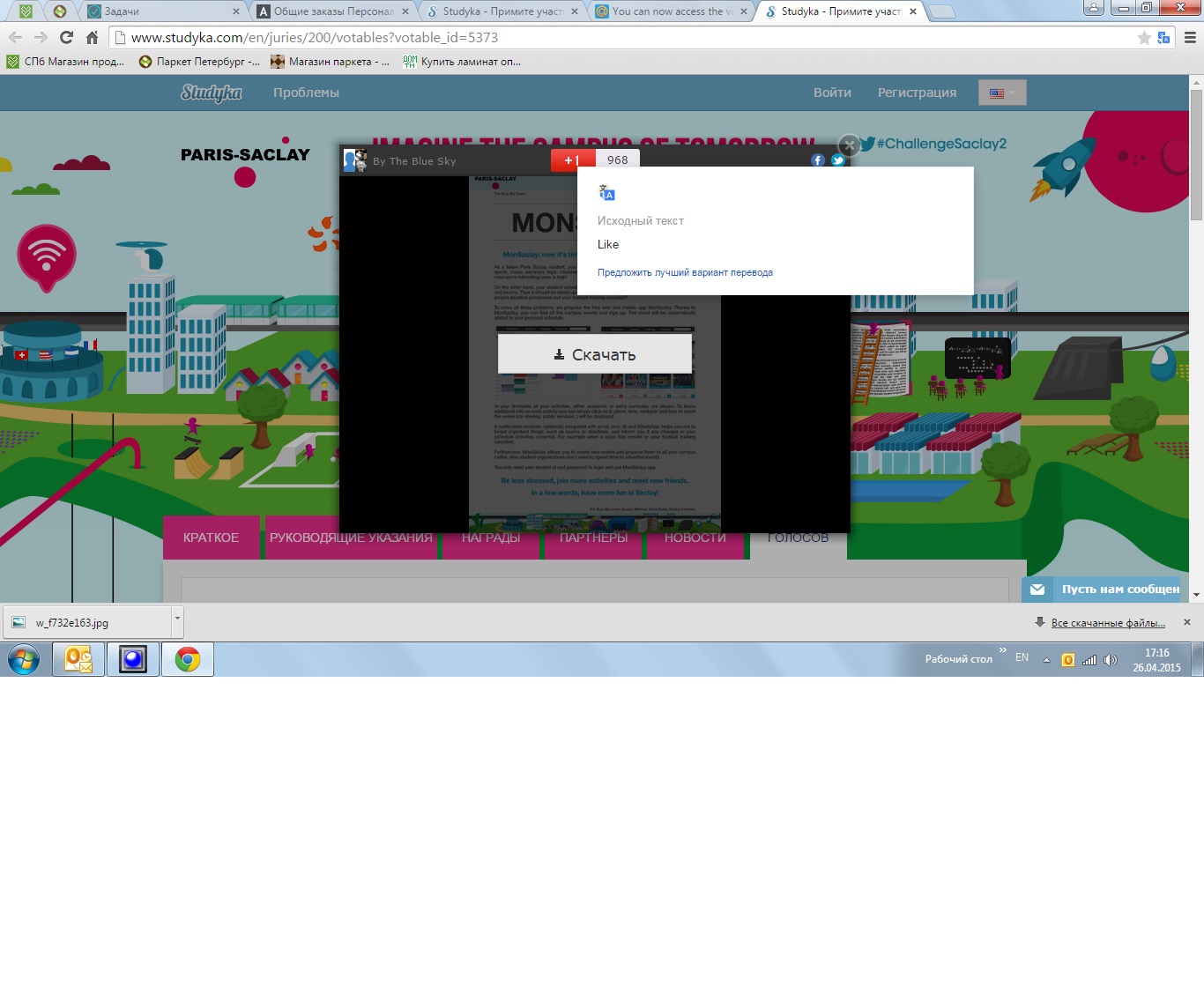Open the #ChallengeSaclay2 Twitter hashtag link
The image size is (1204, 994).
933,144
